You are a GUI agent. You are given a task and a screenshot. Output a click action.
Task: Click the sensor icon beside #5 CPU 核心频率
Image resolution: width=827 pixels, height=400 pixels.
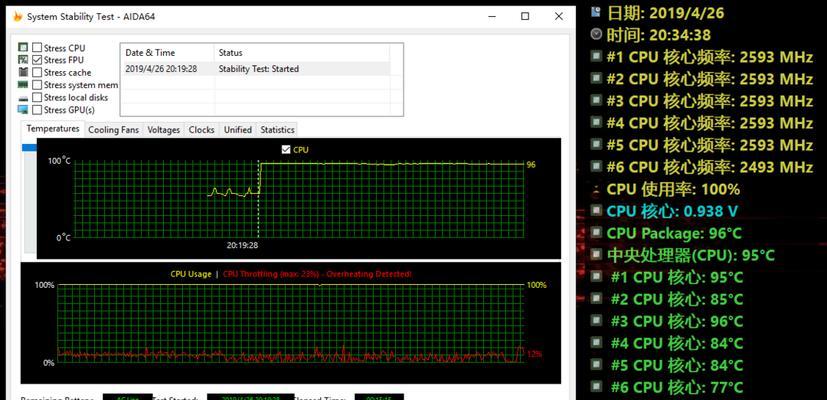(x=596, y=144)
